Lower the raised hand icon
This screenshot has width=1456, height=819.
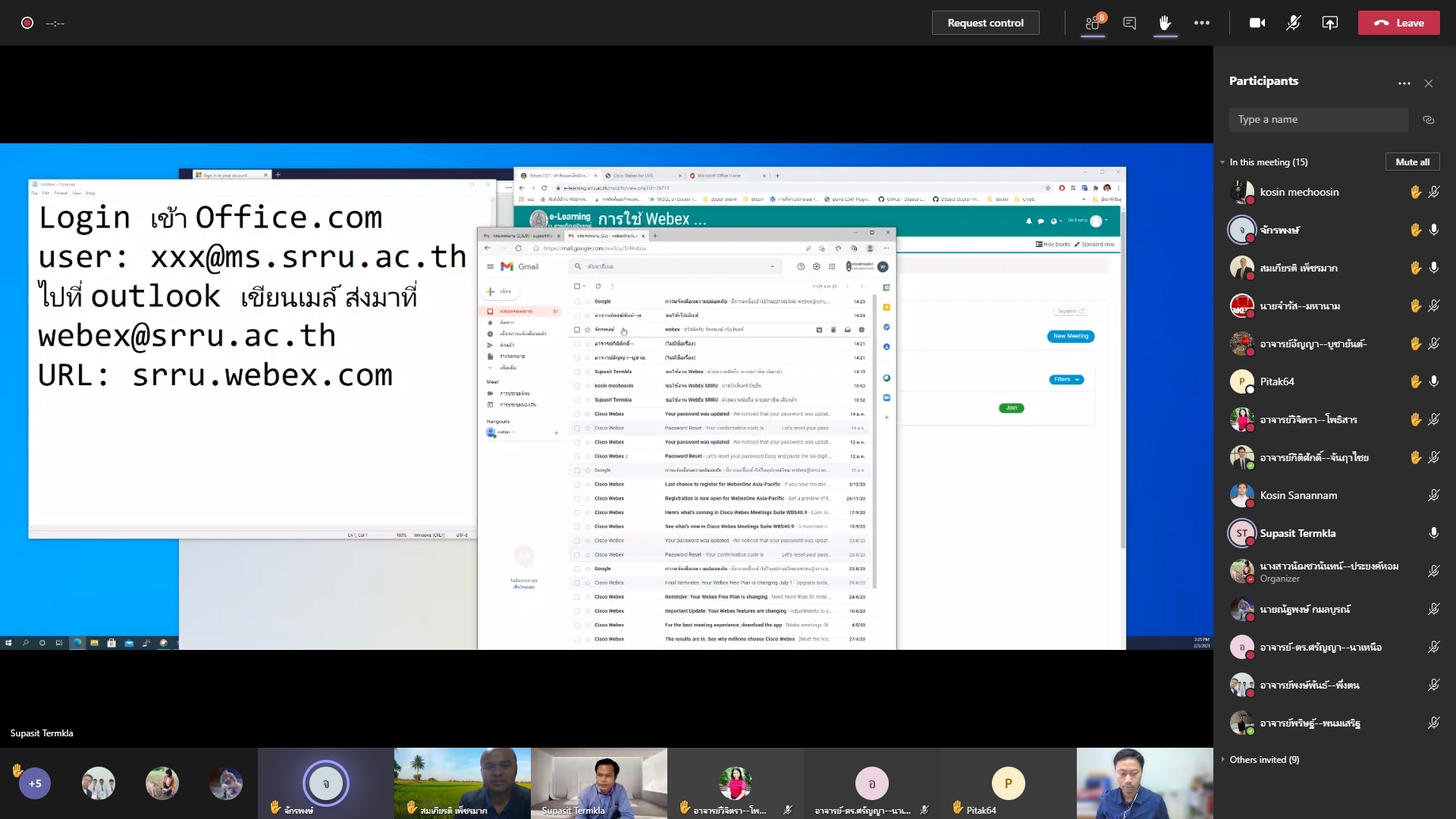[x=1165, y=23]
